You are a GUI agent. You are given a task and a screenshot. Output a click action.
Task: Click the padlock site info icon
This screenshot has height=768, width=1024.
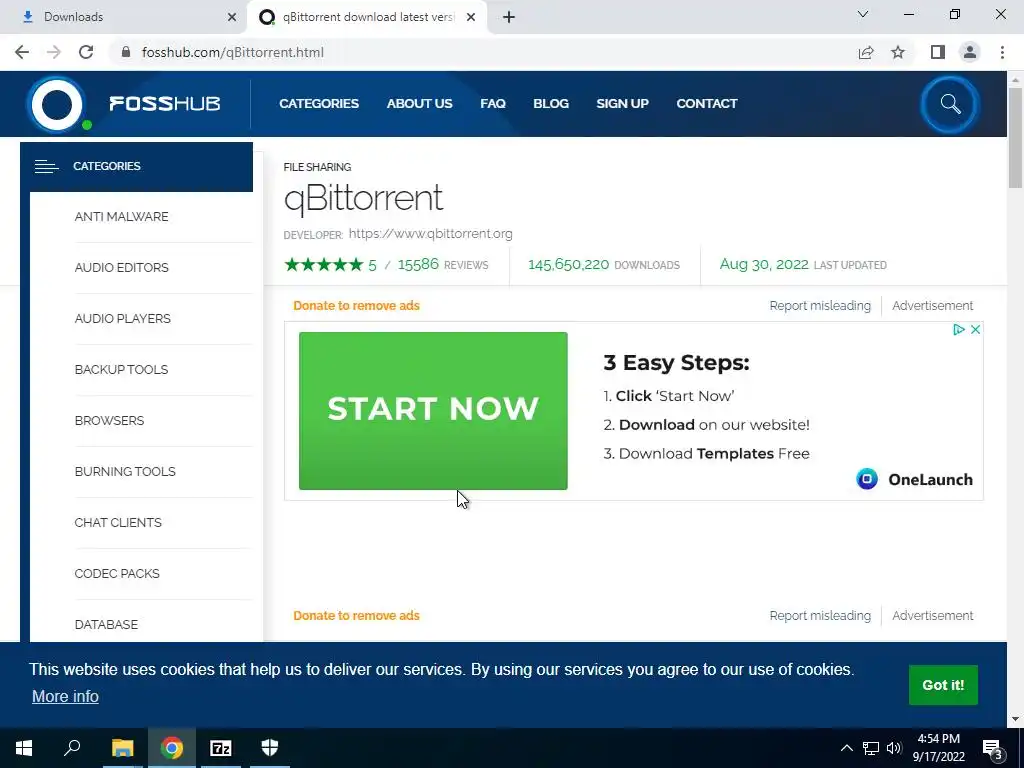126,52
